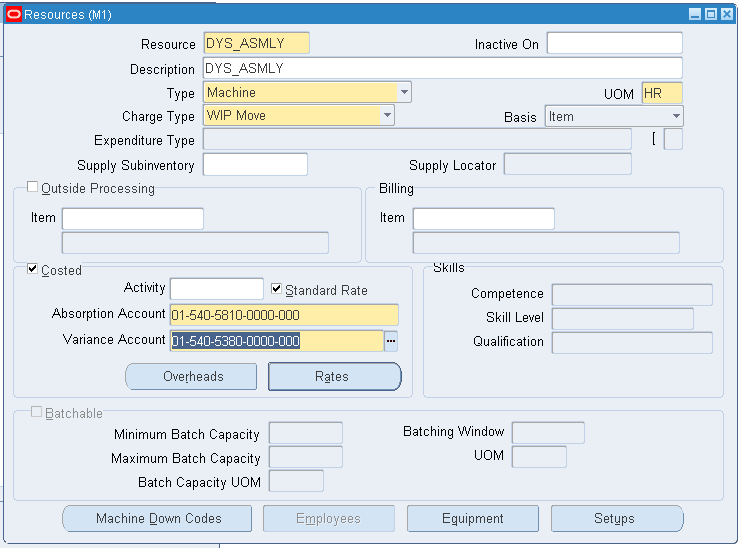This screenshot has width=741, height=548.
Task: Close the Resources (M1) window
Action: coord(726,14)
